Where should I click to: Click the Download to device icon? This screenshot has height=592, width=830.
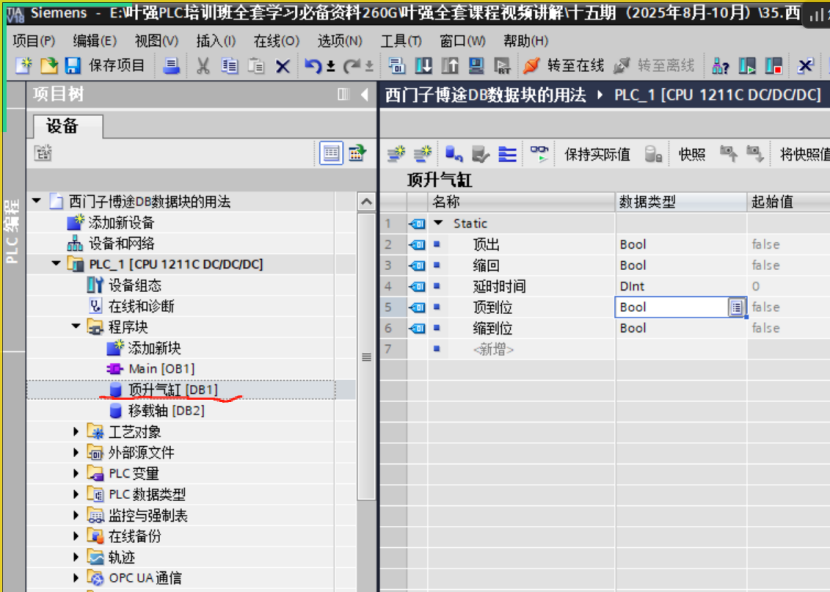tap(423, 66)
